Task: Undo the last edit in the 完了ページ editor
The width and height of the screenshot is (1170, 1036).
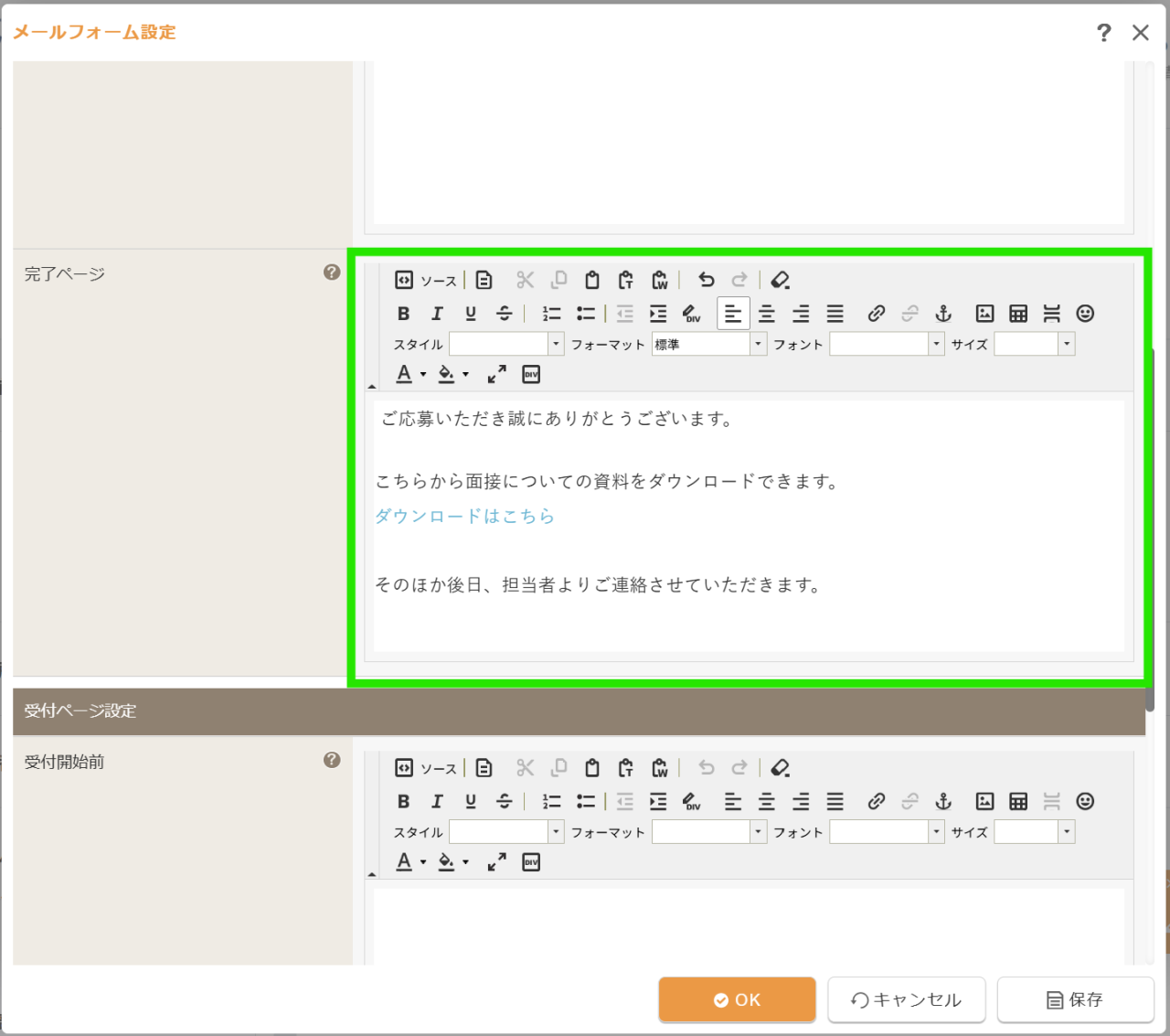Action: click(x=706, y=280)
